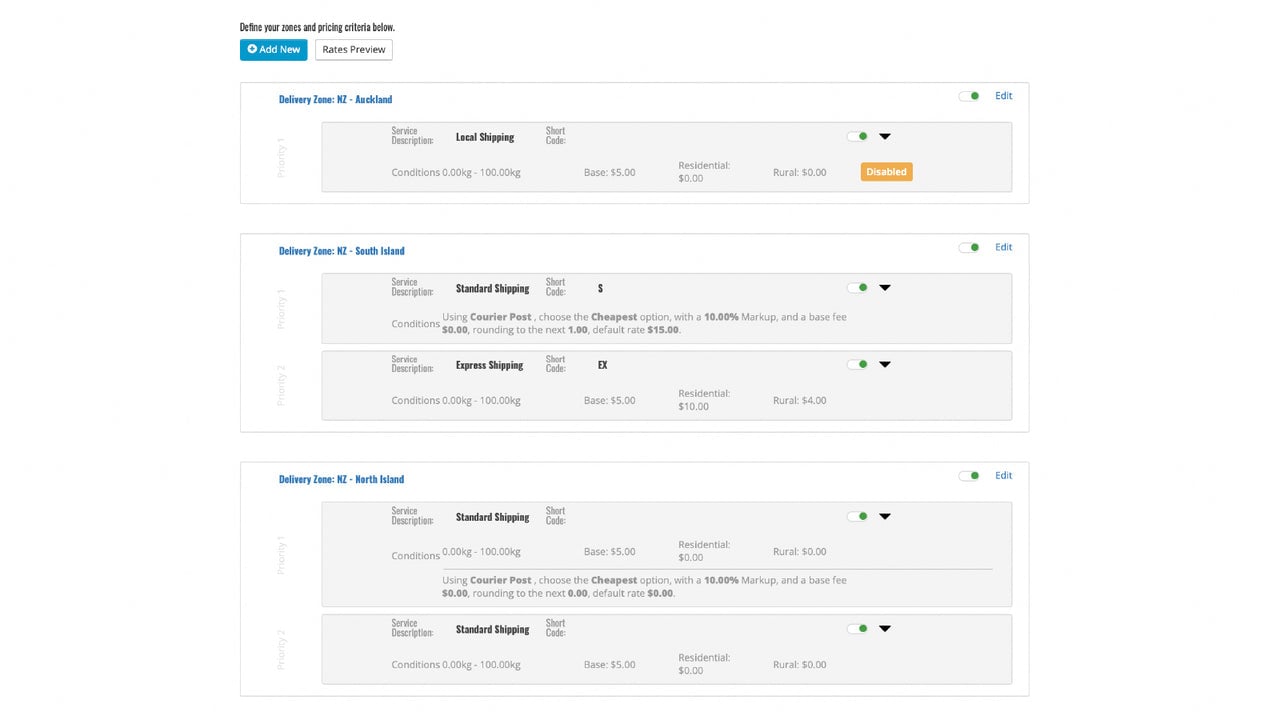The height and width of the screenshot is (720, 1280).
Task: Edit the NZ - North Island delivery zone
Action: click(x=1003, y=476)
